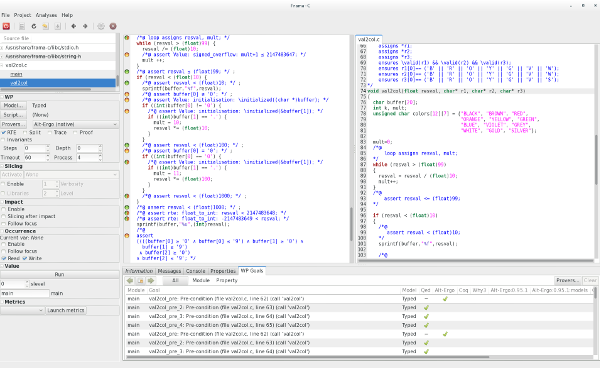Collapse the Occurrence panel section
The height and width of the screenshot is (368, 600).
pos(2,231)
